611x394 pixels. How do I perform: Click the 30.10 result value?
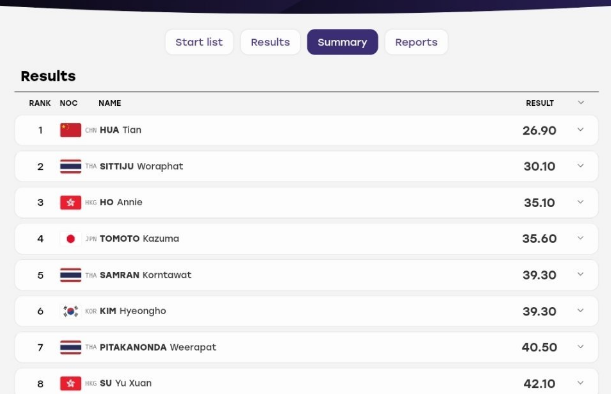[x=539, y=166]
